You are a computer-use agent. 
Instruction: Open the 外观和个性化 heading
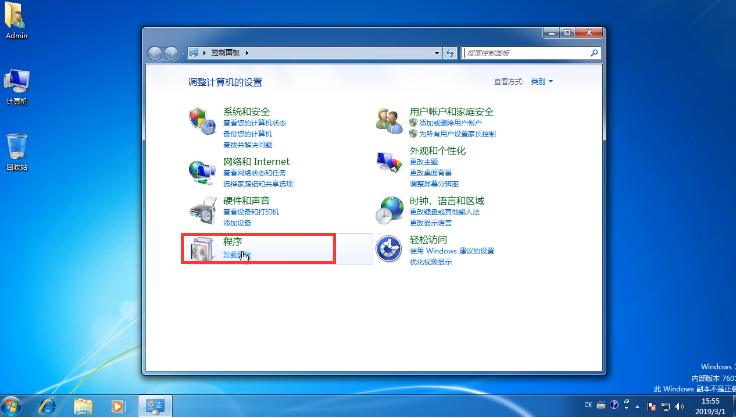click(x=437, y=151)
